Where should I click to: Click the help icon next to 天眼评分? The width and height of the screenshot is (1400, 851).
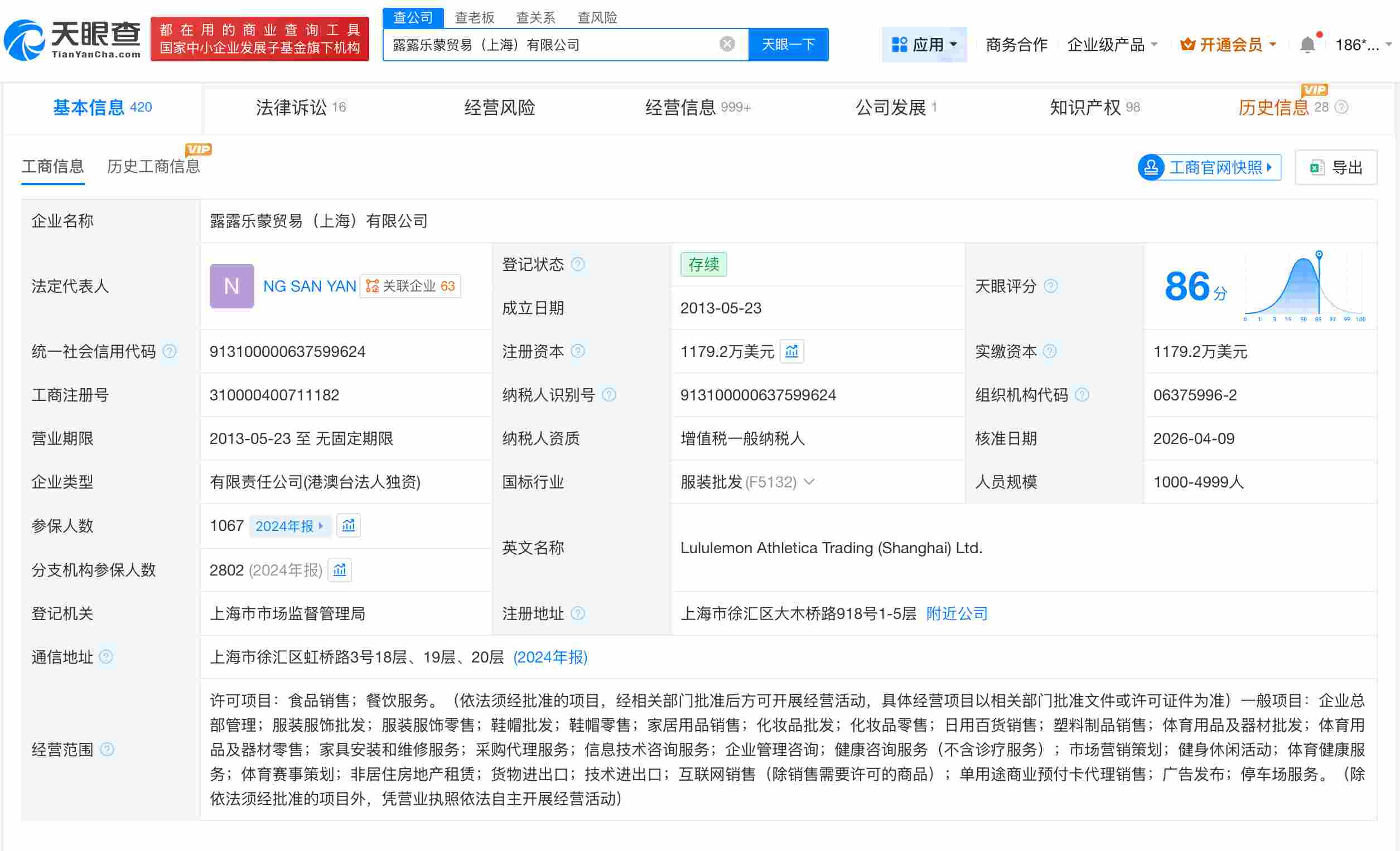pyautogui.click(x=1052, y=286)
